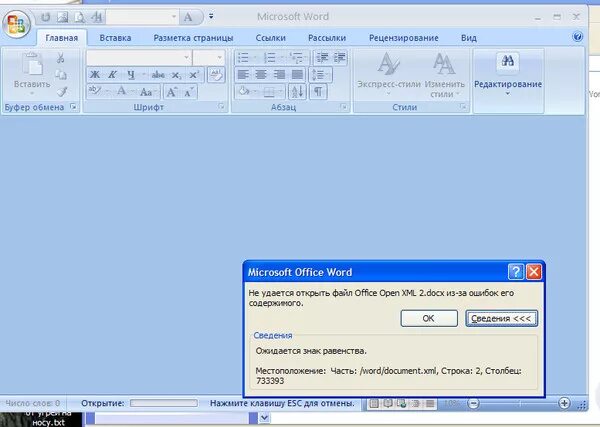
Task: Click the Shrink Font icon
Action: click(188, 92)
